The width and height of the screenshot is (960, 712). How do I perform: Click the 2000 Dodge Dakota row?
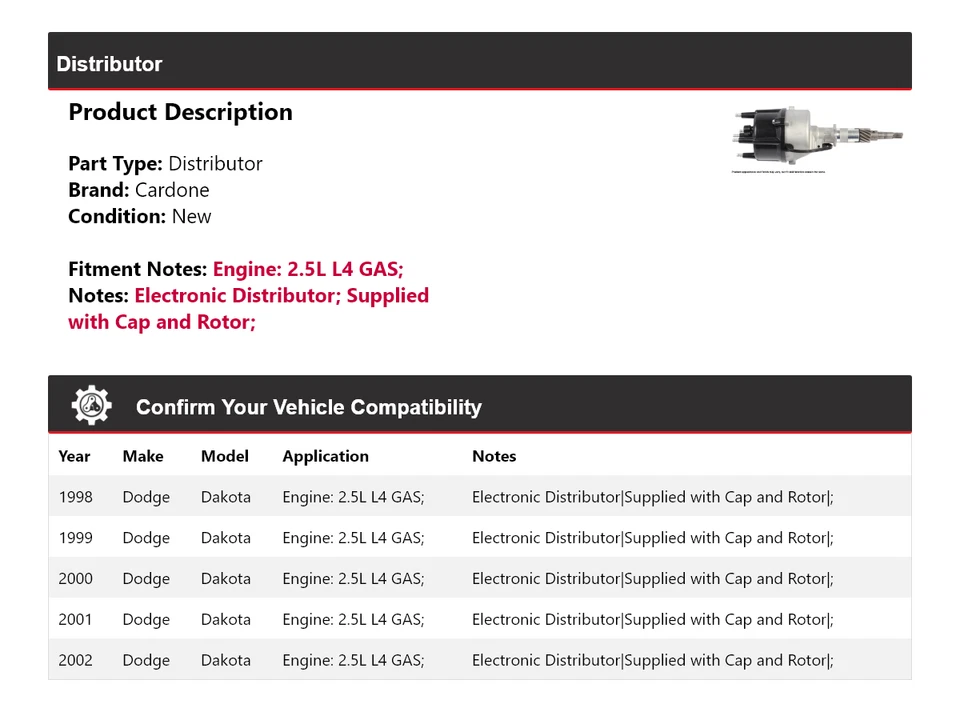pyautogui.click(x=480, y=579)
